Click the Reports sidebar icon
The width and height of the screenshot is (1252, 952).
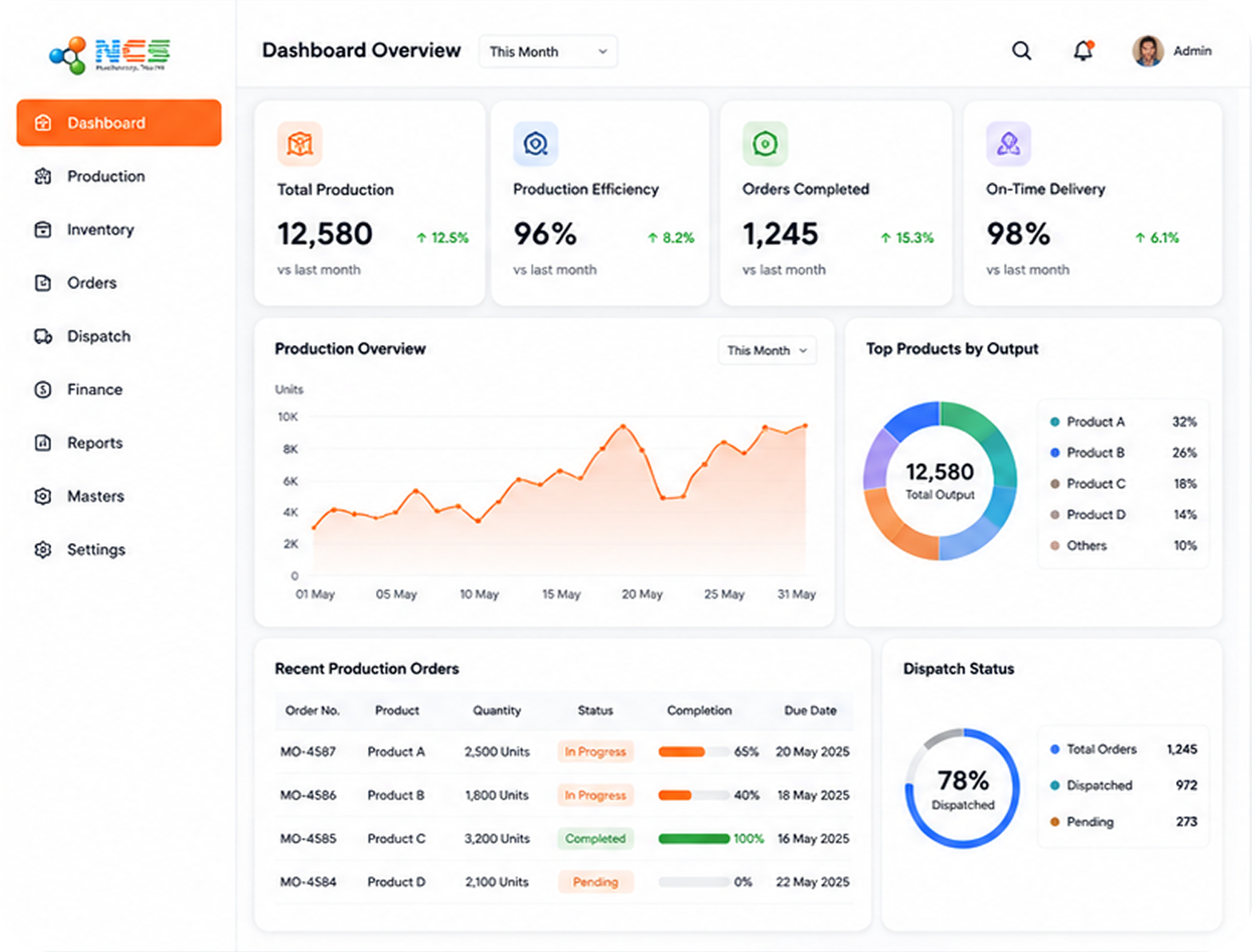(x=43, y=442)
